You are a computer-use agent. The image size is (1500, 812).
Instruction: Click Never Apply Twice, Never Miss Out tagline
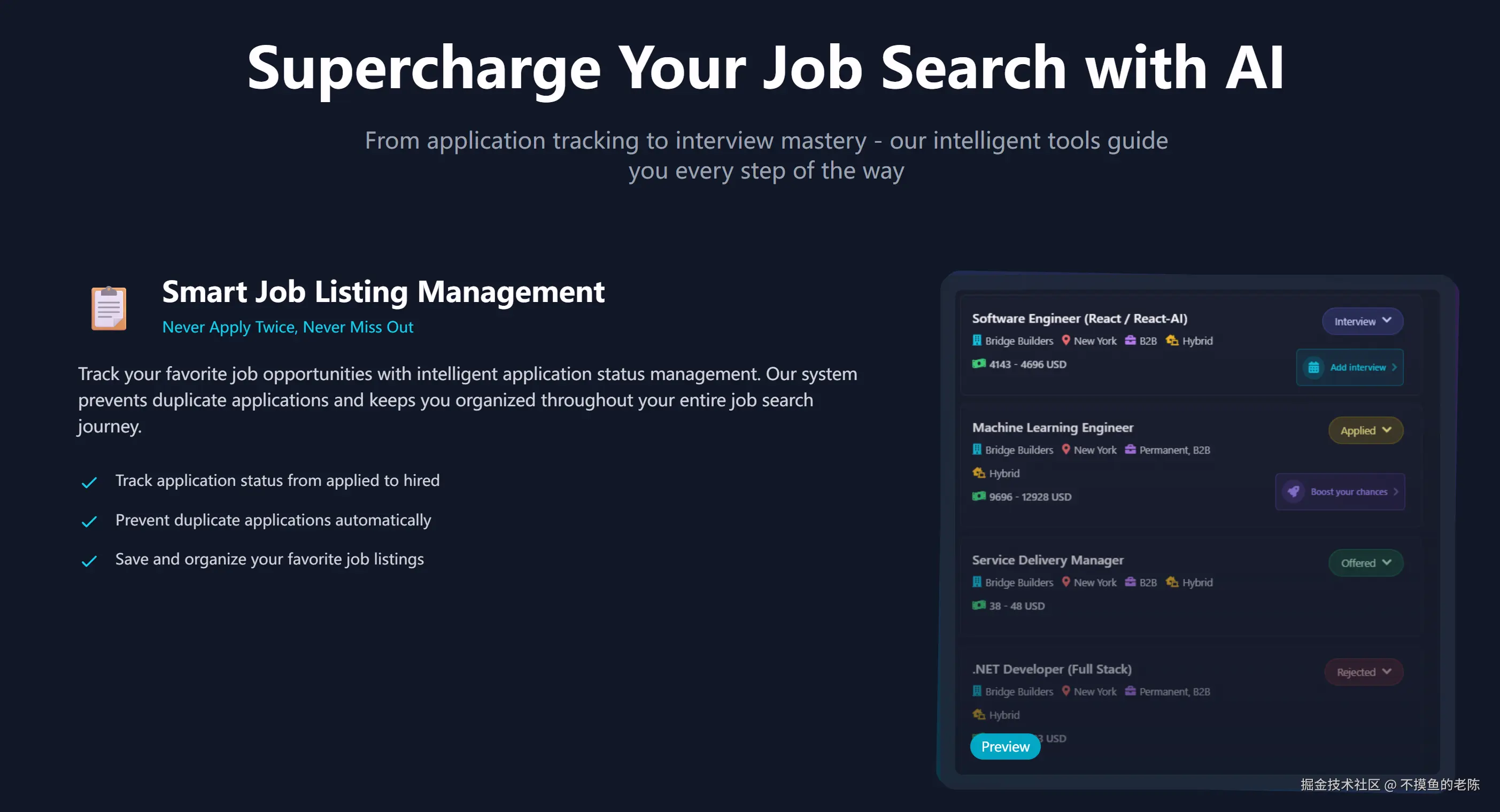[x=288, y=327]
